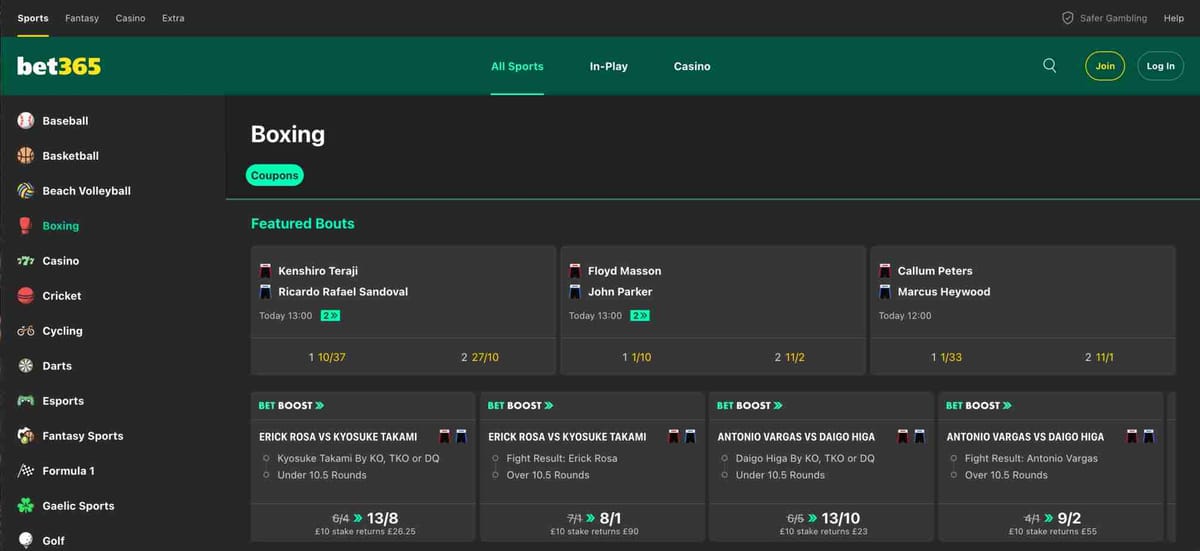Screen dimensions: 1200x551
Task: Click the Basketball icon in sidebar
Action: 26,156
